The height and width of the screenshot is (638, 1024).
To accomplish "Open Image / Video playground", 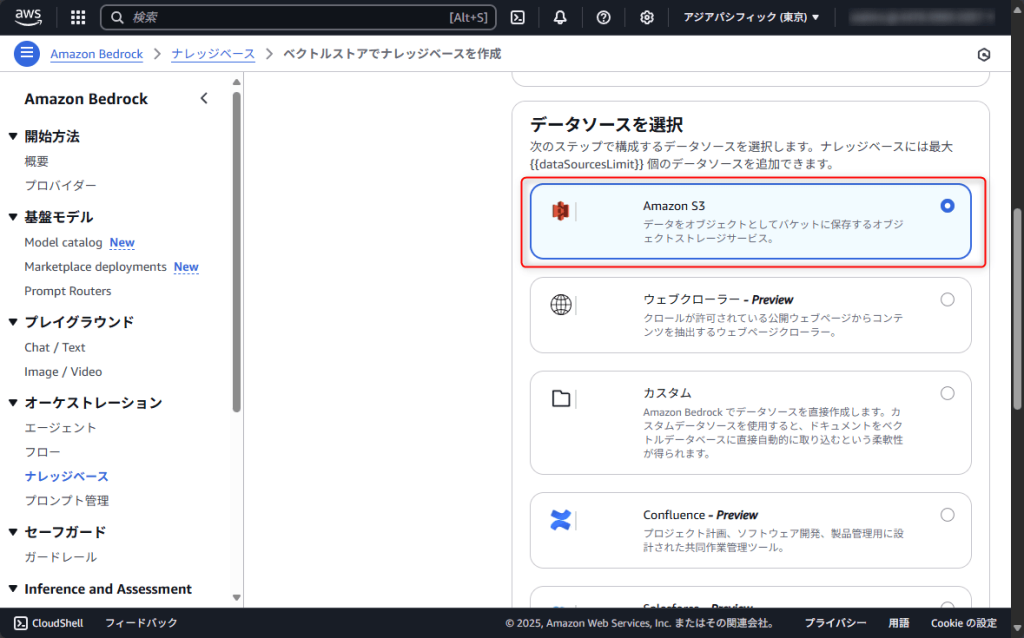I will click(x=63, y=372).
